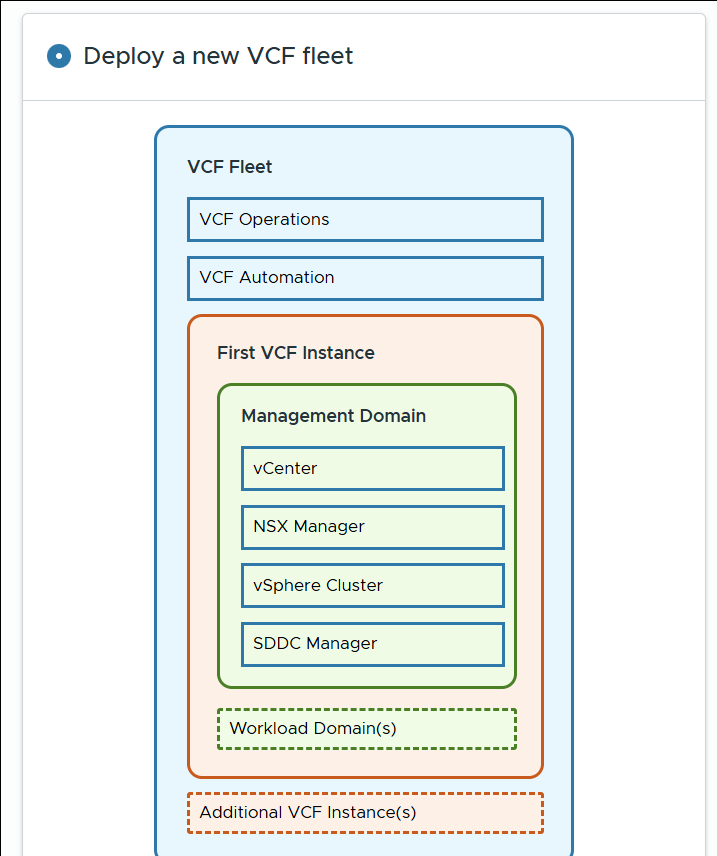Click orange area below the Workload Domain(s) box

pos(365,763)
